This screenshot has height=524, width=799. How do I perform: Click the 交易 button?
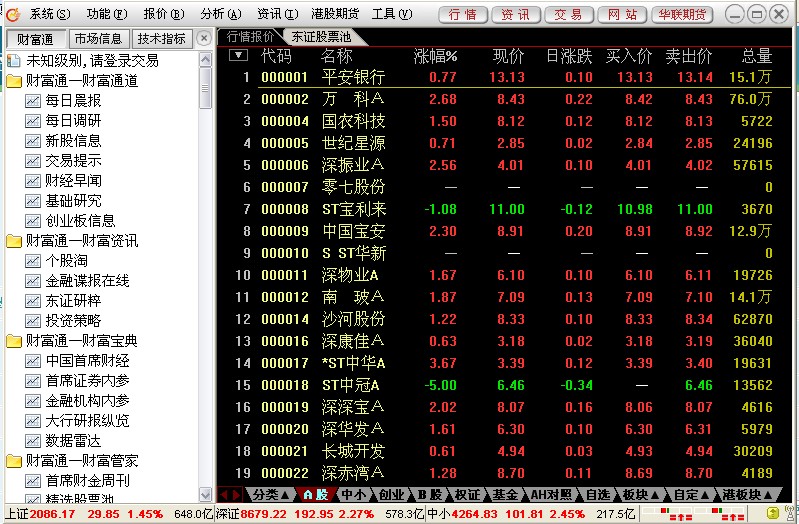[x=569, y=15]
